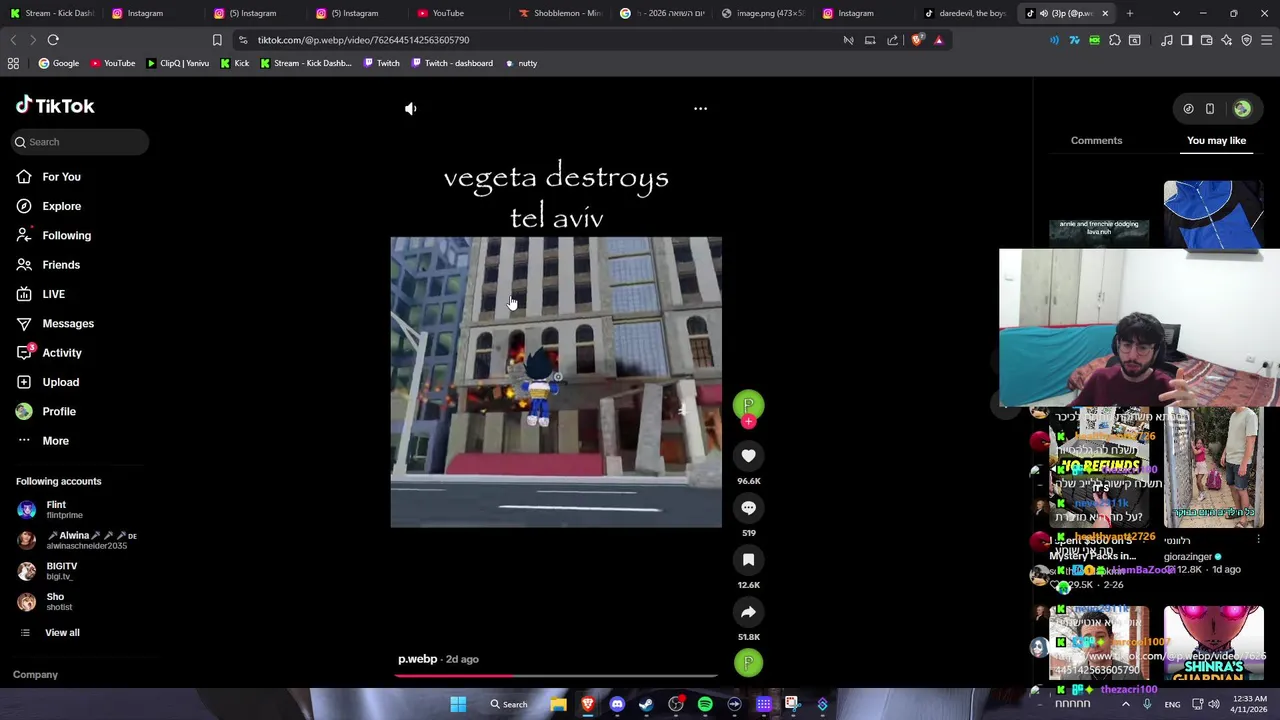The width and height of the screenshot is (1280, 720).
Task: Open the SHINRA'S GUARDIAN recommended video
Action: 1213,644
